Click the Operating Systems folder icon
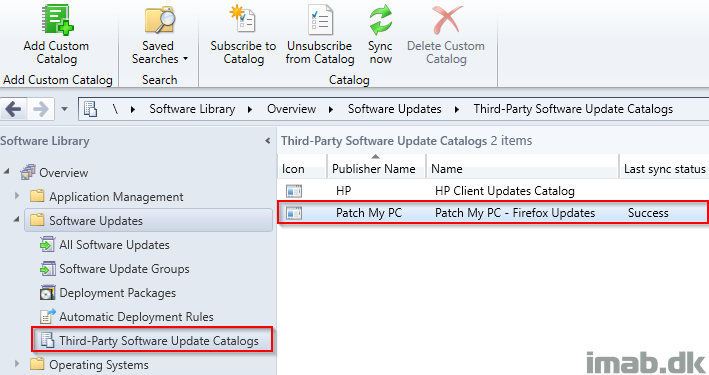Viewport: 709px width, 375px height. (37, 364)
